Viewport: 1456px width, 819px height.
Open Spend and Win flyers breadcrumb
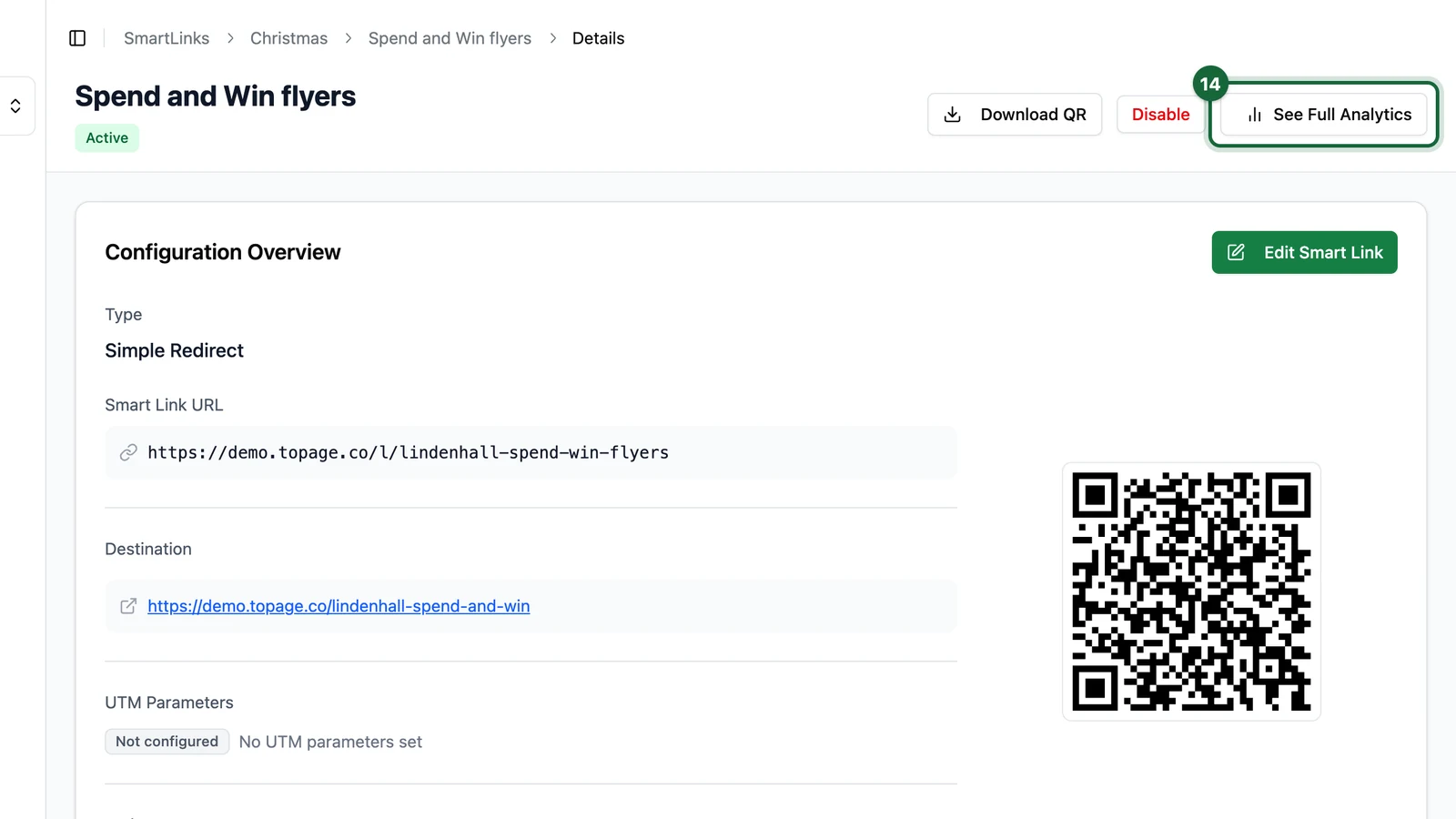tap(450, 38)
